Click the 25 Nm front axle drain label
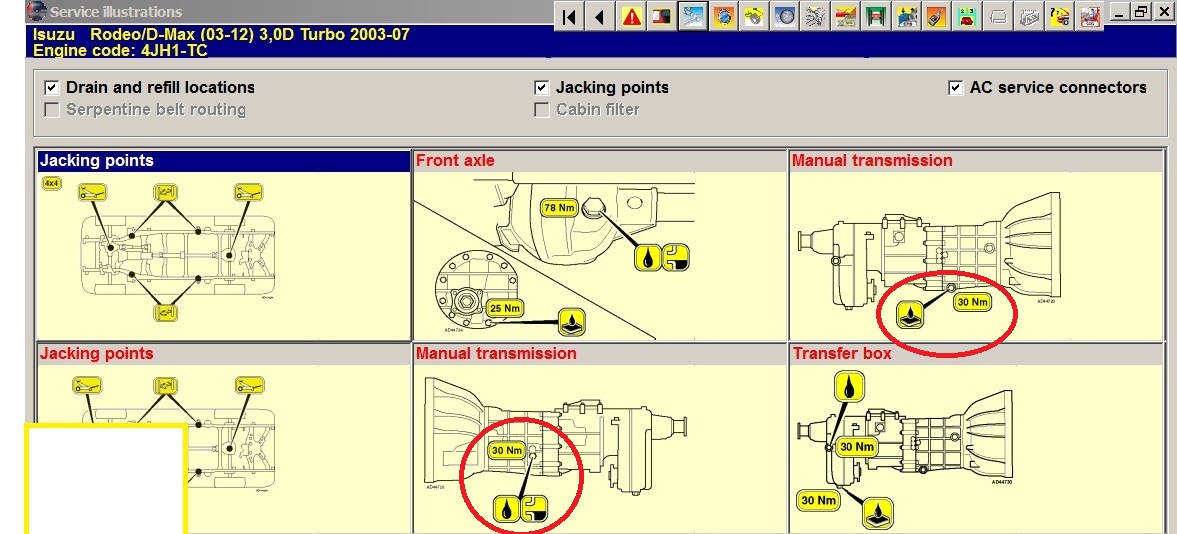The height and width of the screenshot is (534, 1177). pyautogui.click(x=506, y=309)
